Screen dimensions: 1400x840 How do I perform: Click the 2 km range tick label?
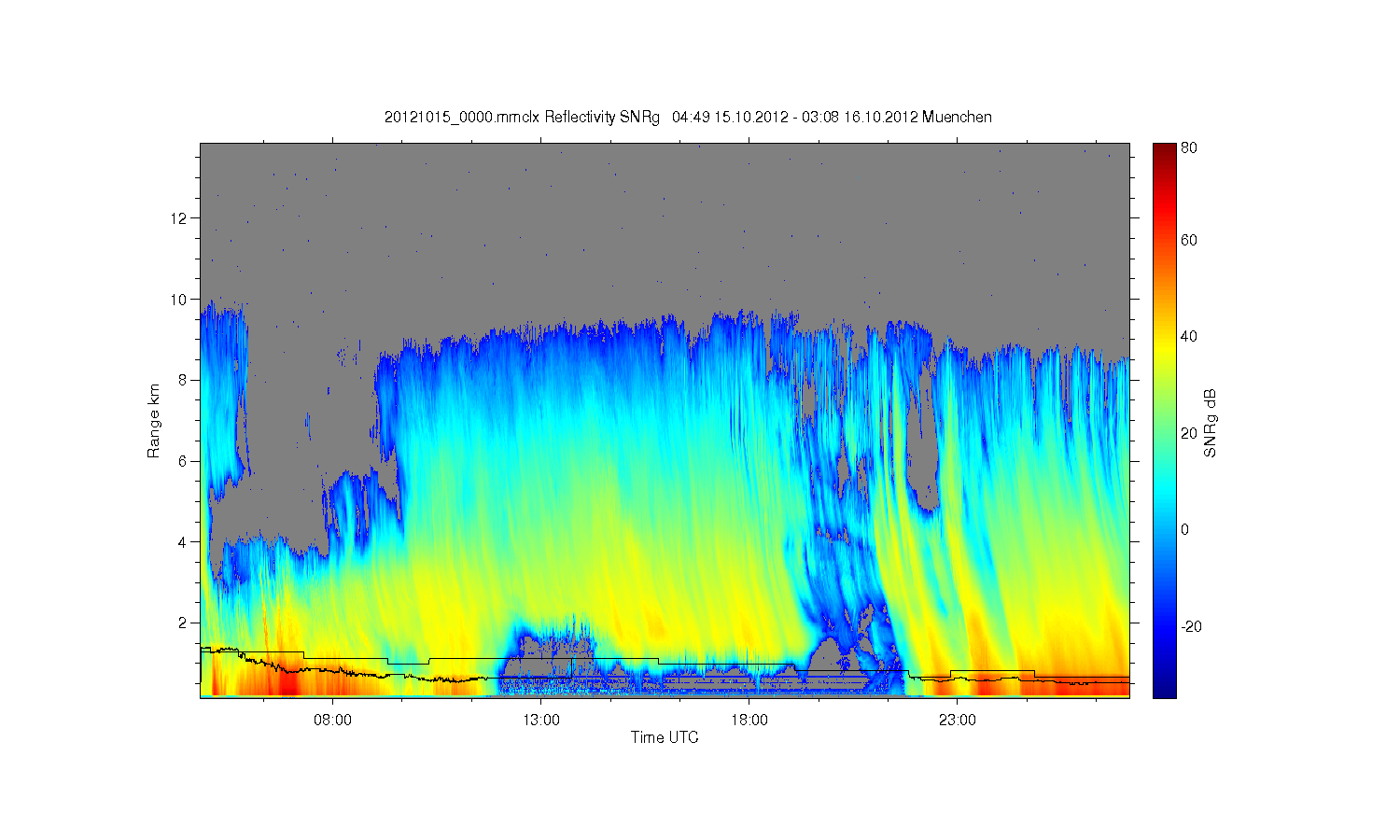pos(184,623)
